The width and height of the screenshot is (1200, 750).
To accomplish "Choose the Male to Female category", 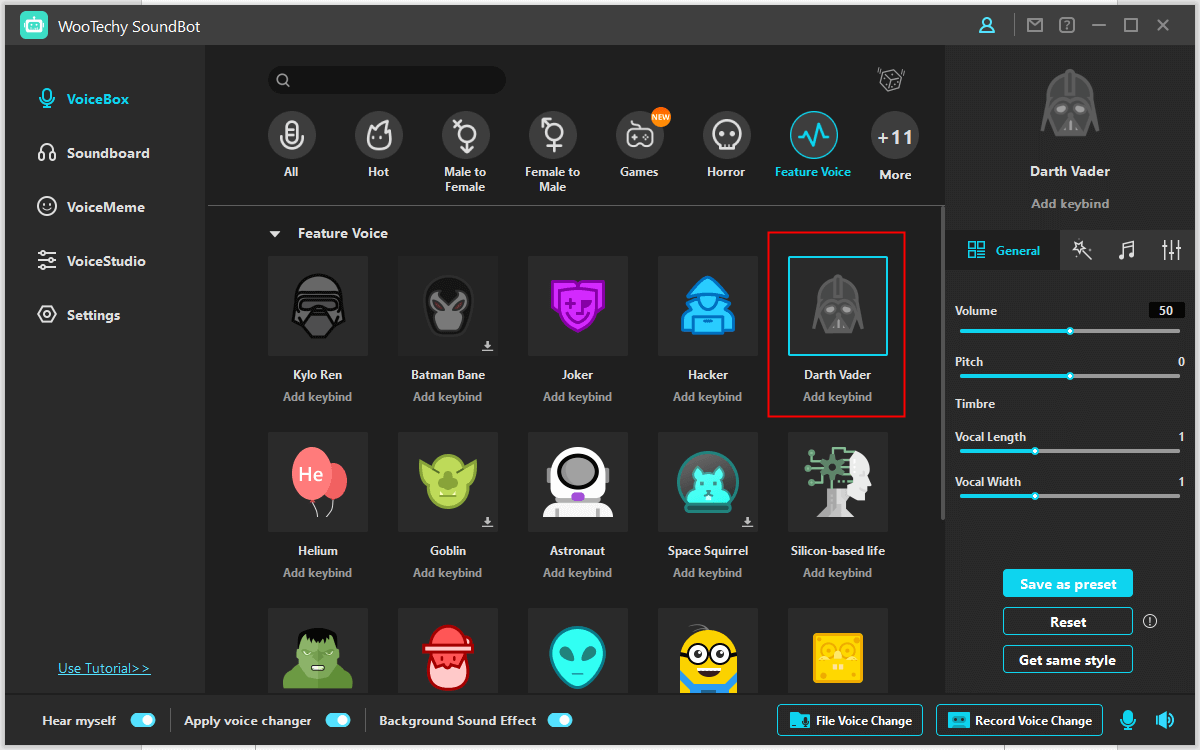I will point(466,135).
